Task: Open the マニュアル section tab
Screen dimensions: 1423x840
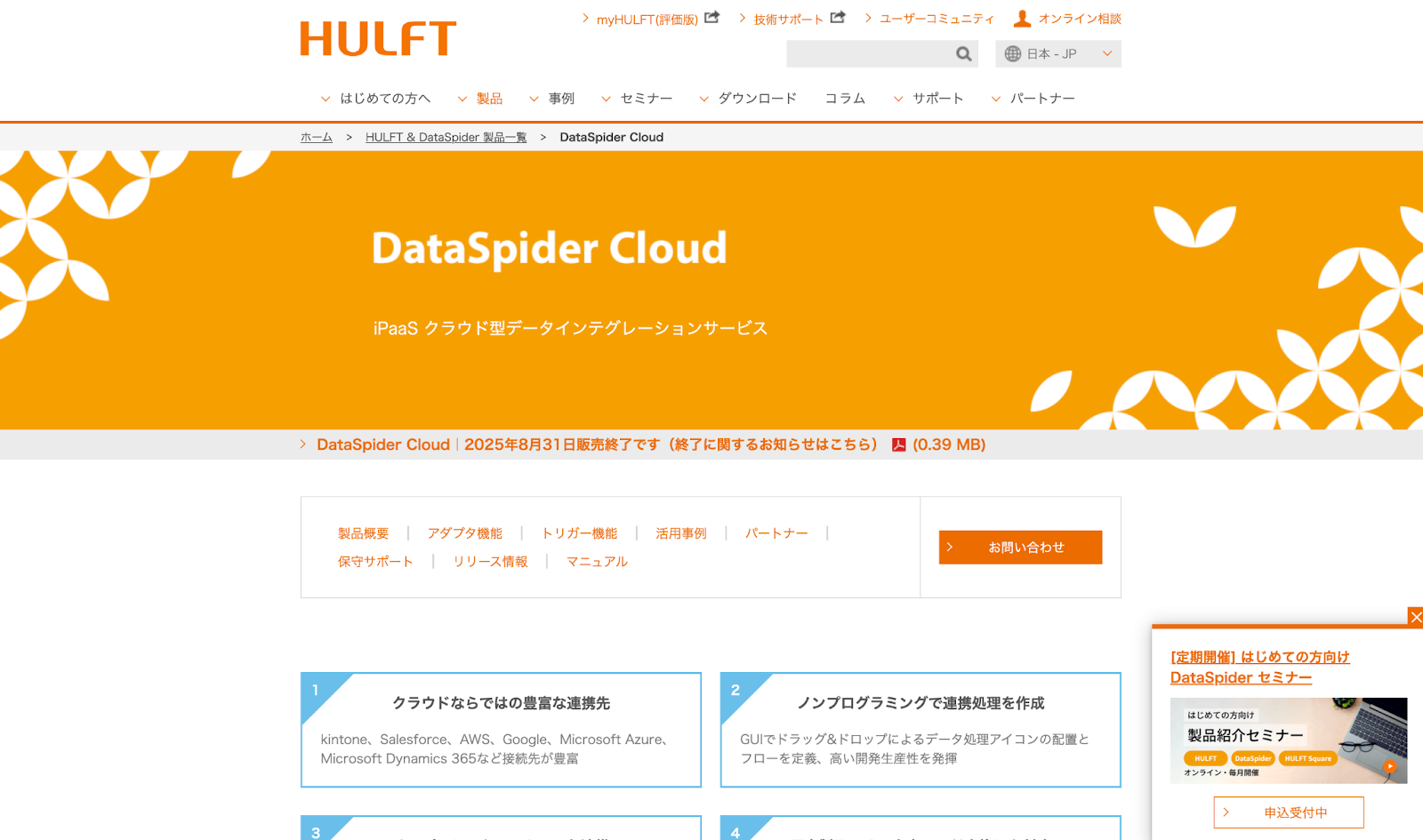Action: 597,562
